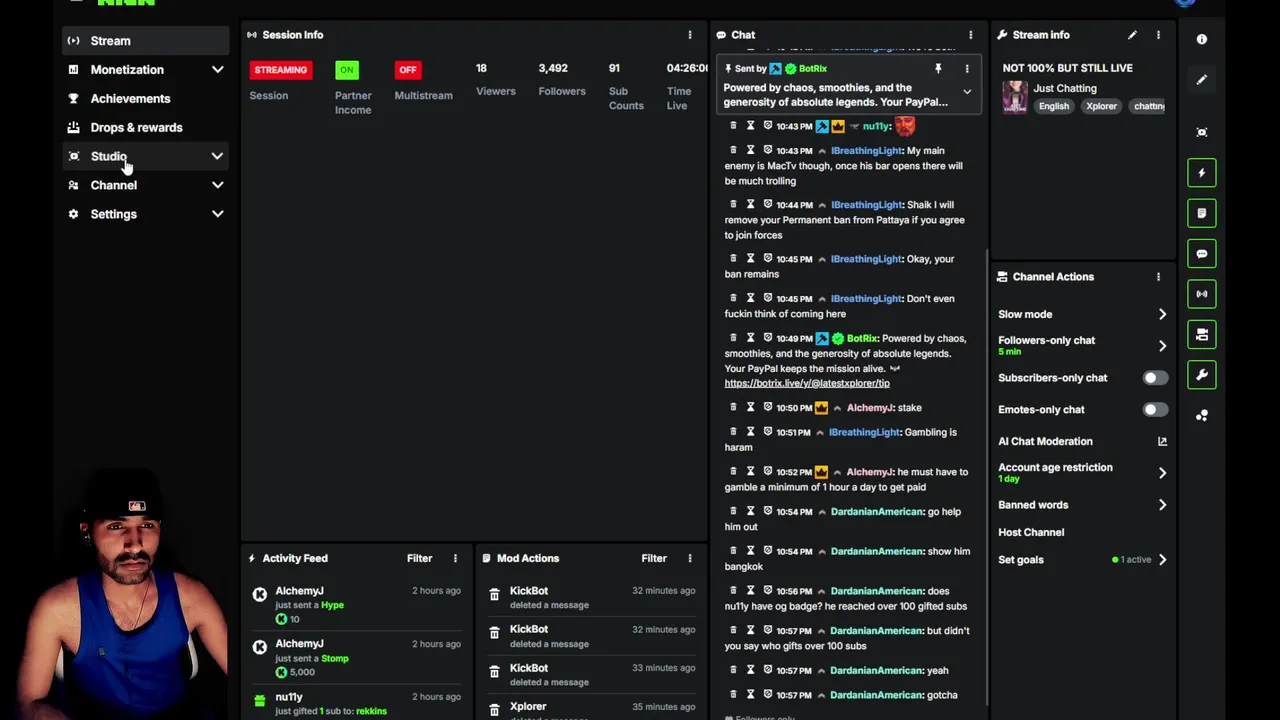Open Mod Actions kebab menu
The width and height of the screenshot is (1280, 720).
689,558
